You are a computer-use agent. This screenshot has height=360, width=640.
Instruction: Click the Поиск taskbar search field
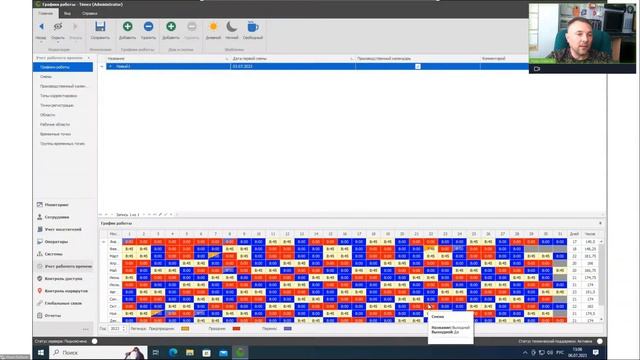[x=98, y=353]
